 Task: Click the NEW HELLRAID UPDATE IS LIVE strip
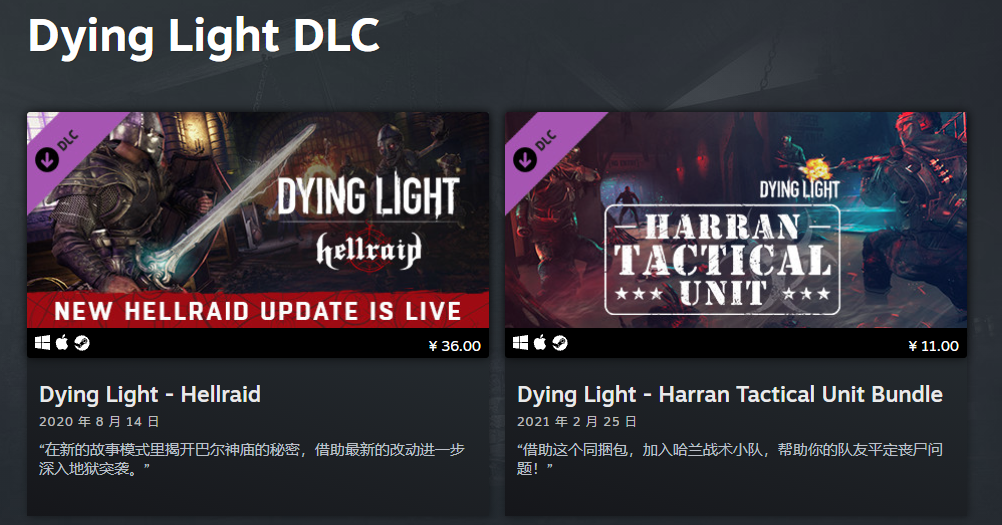258,310
